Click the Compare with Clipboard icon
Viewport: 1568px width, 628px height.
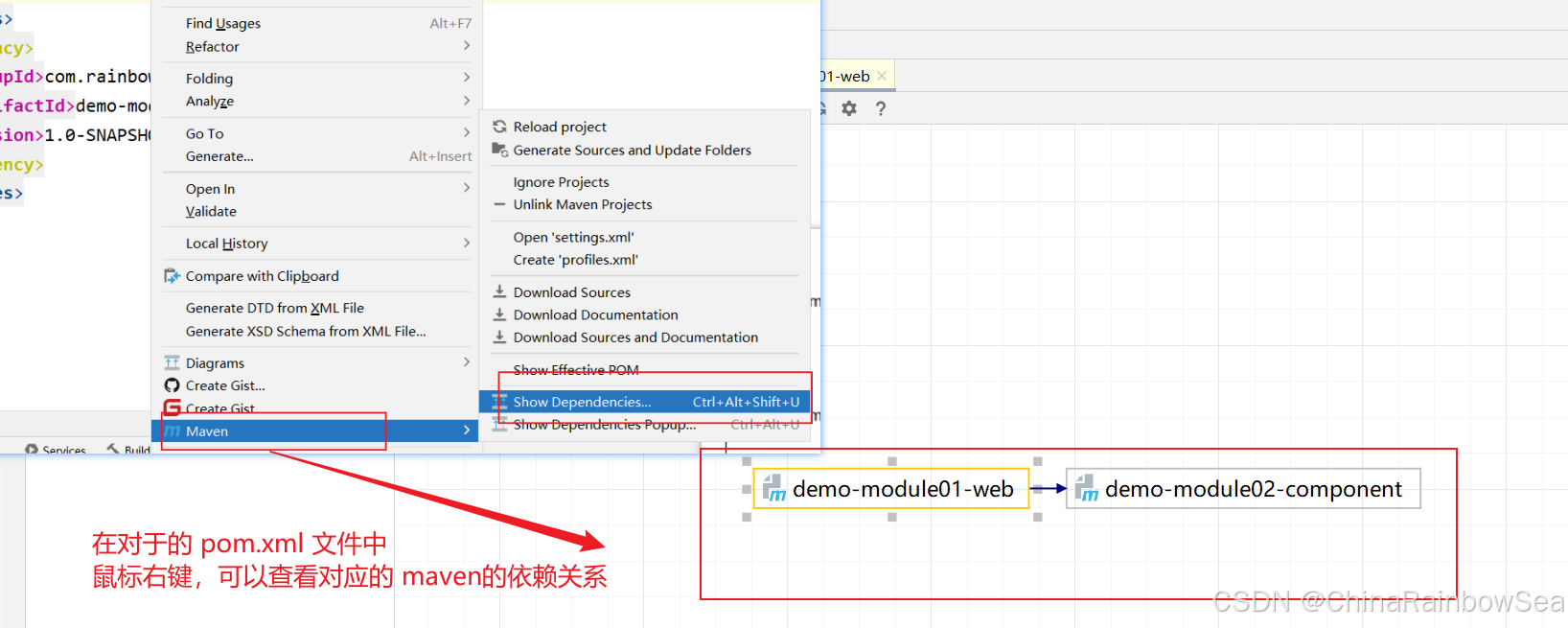click(x=172, y=276)
